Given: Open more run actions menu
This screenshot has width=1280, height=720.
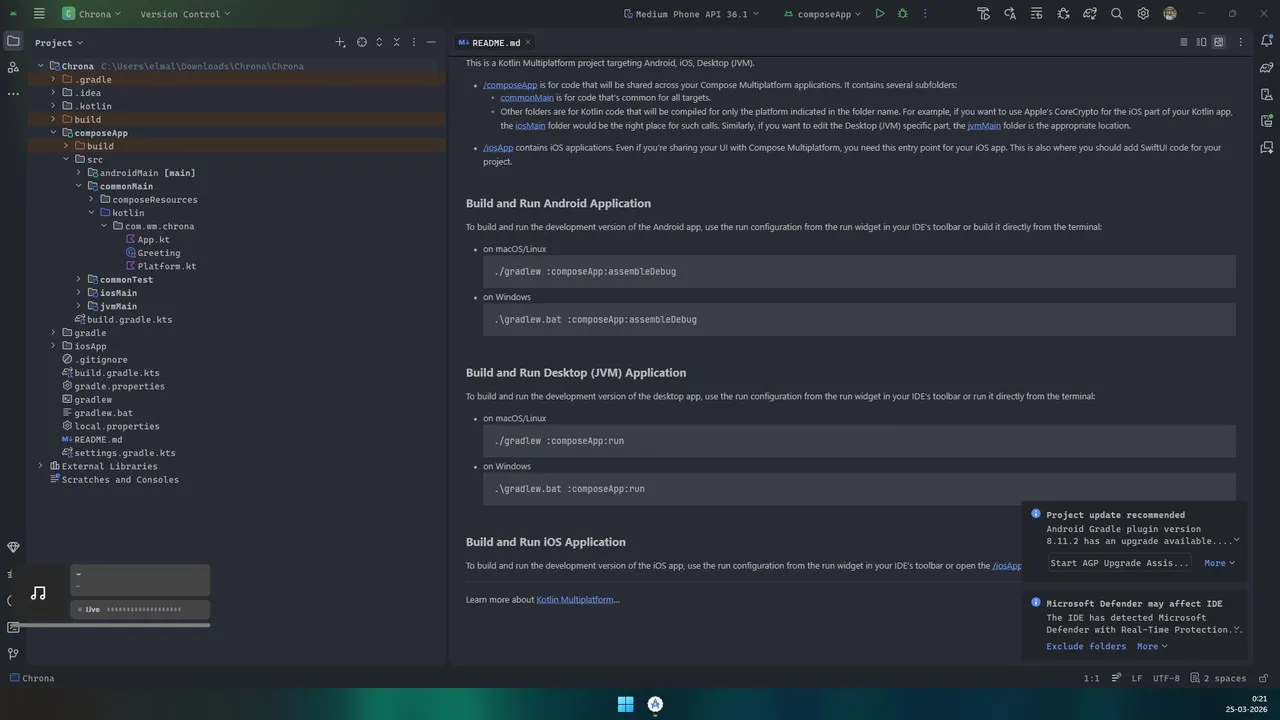Looking at the screenshot, I should (x=927, y=14).
